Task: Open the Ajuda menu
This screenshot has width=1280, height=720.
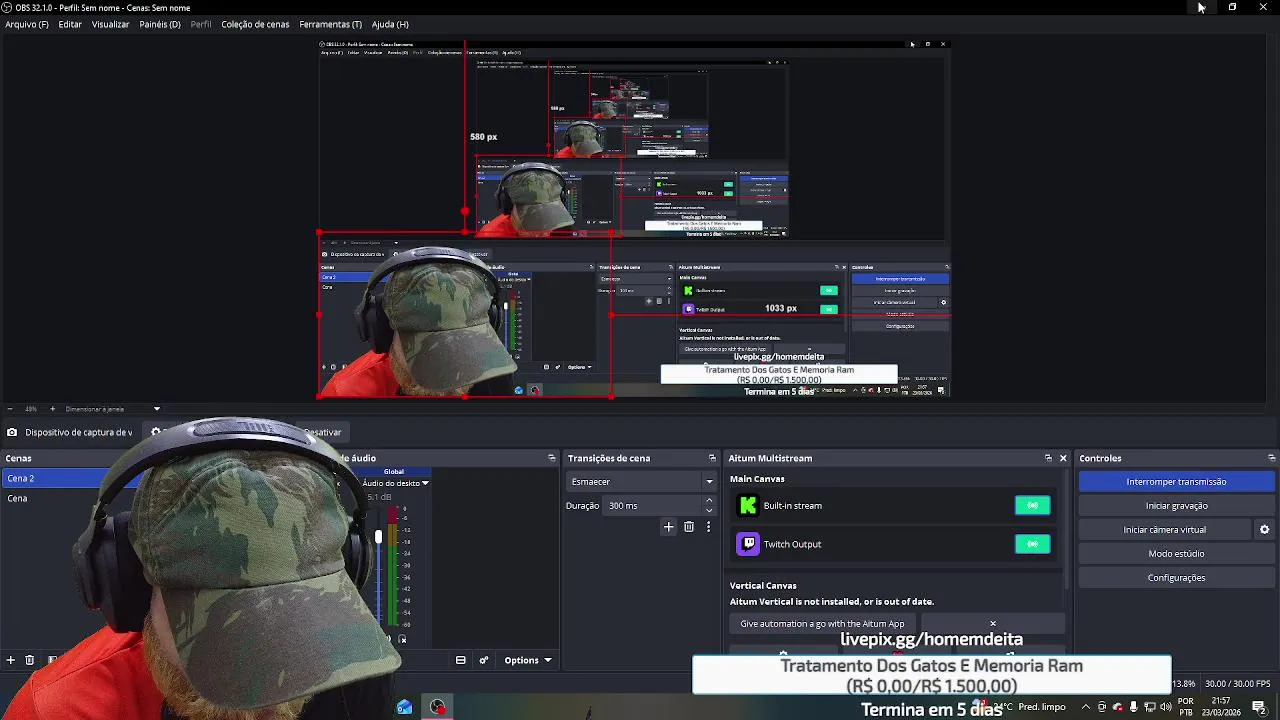Action: coord(390,24)
